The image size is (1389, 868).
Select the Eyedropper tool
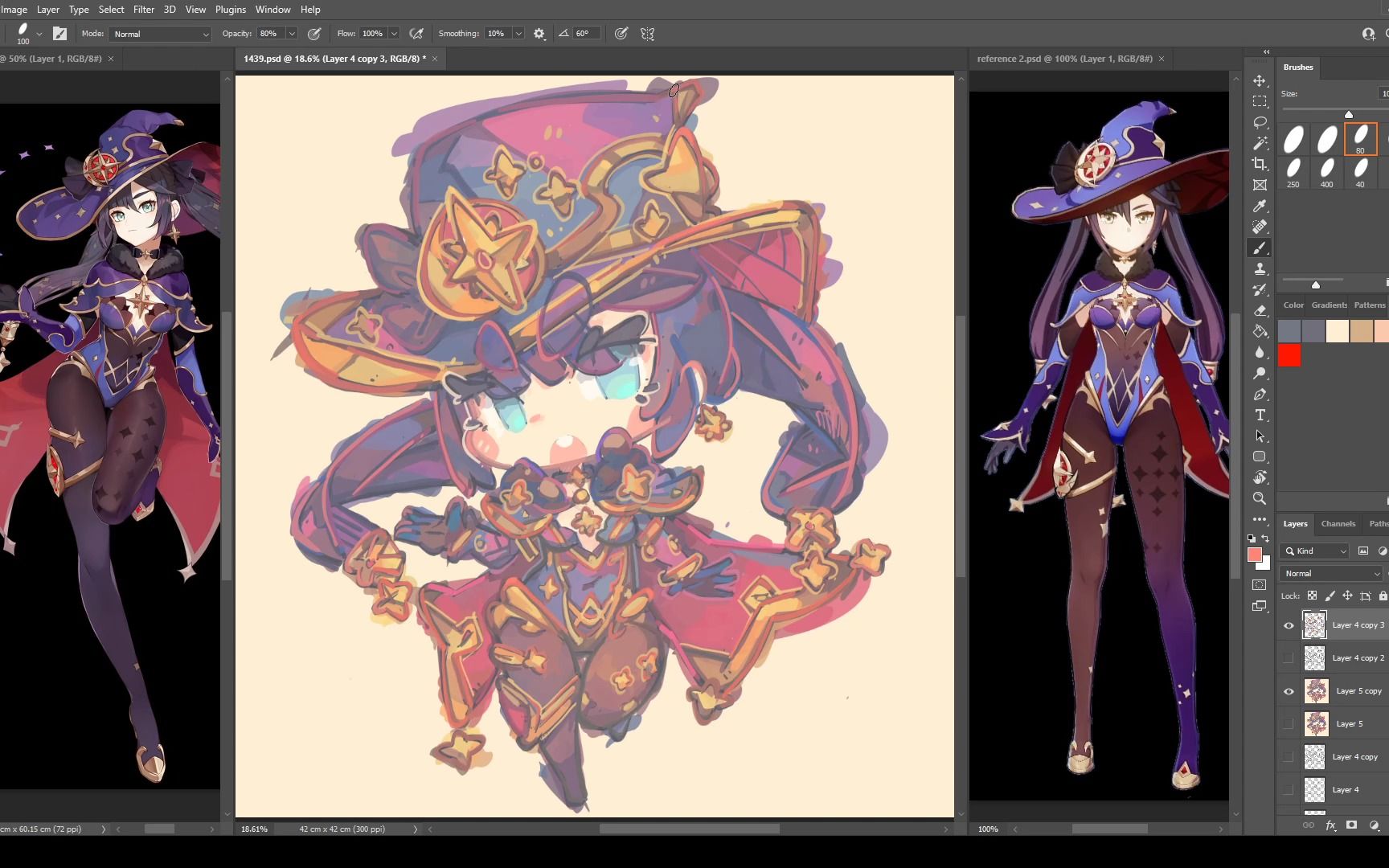[x=1260, y=206]
